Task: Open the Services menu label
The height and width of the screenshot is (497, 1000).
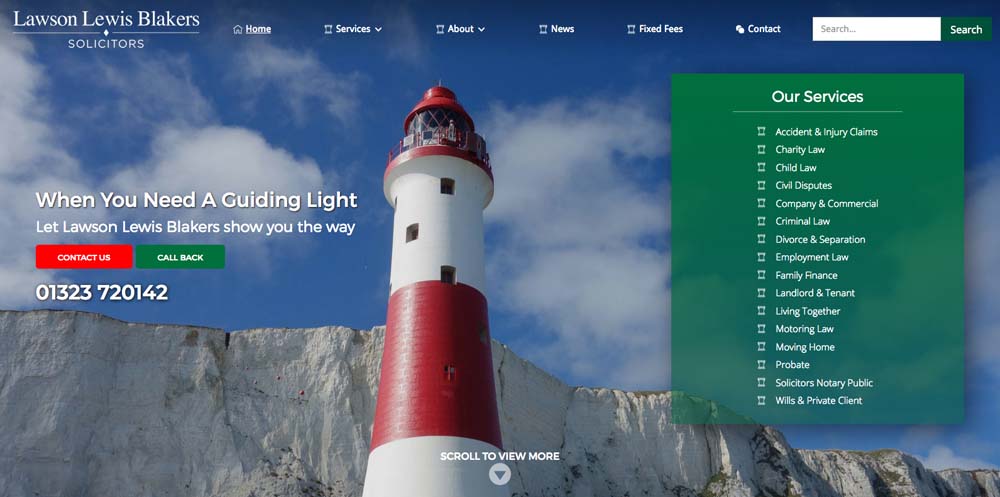Action: (353, 29)
